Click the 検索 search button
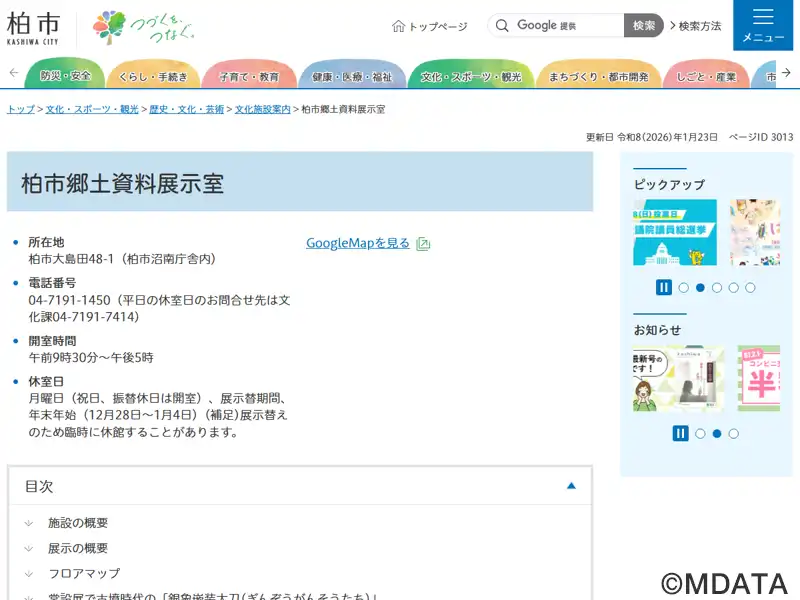 [x=643, y=26]
